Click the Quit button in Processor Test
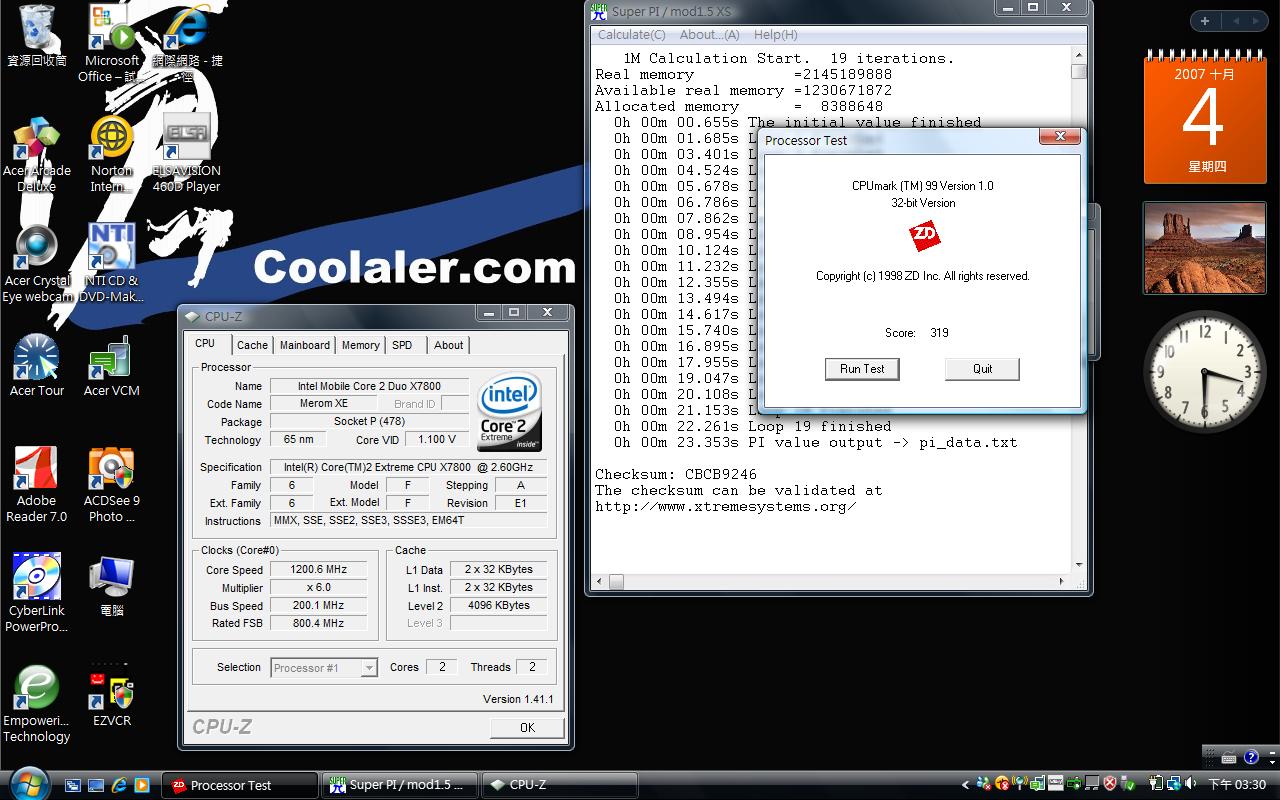The height and width of the screenshot is (800, 1280). (x=982, y=369)
